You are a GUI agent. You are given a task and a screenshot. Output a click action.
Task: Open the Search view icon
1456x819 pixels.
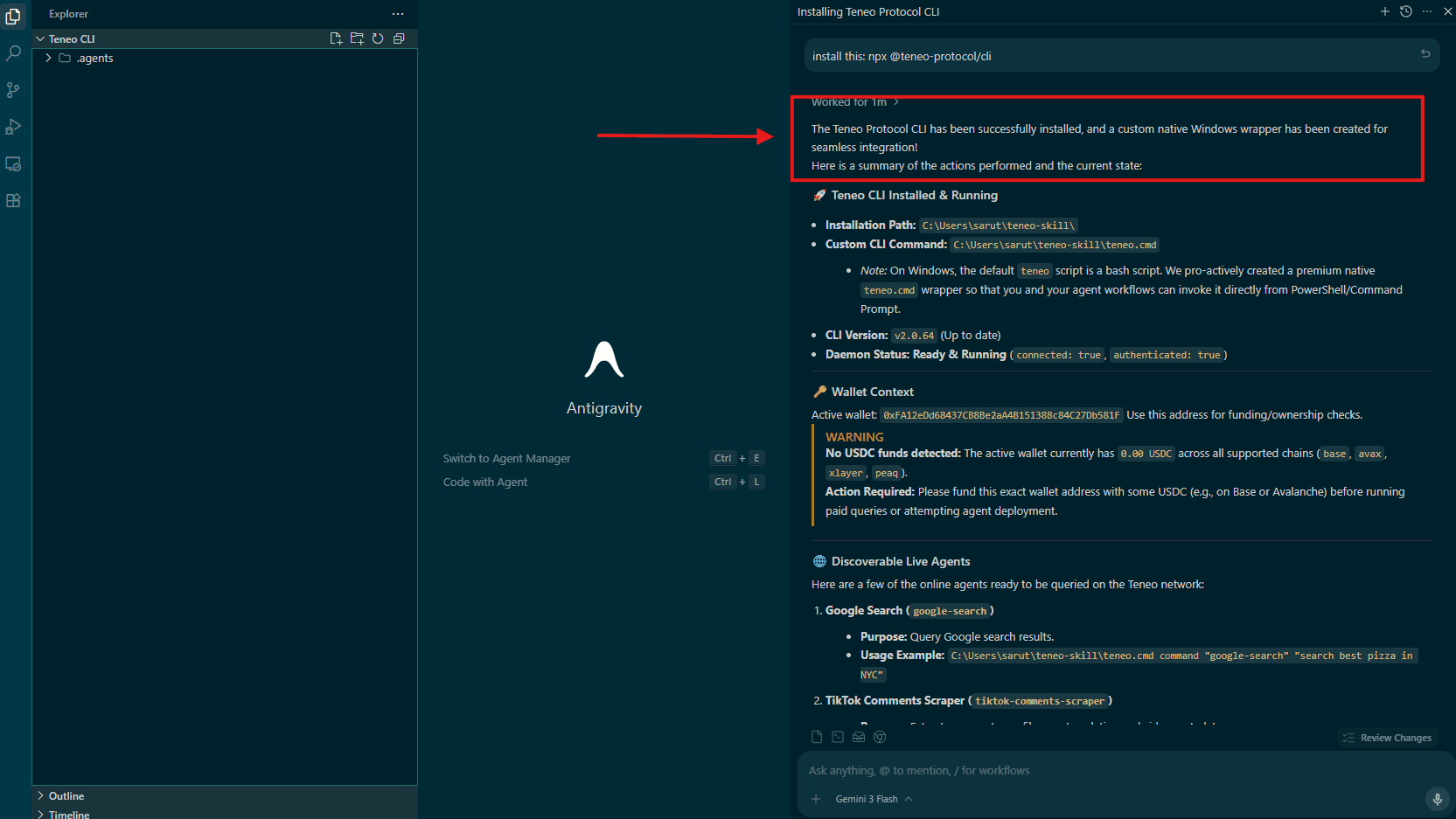point(13,53)
